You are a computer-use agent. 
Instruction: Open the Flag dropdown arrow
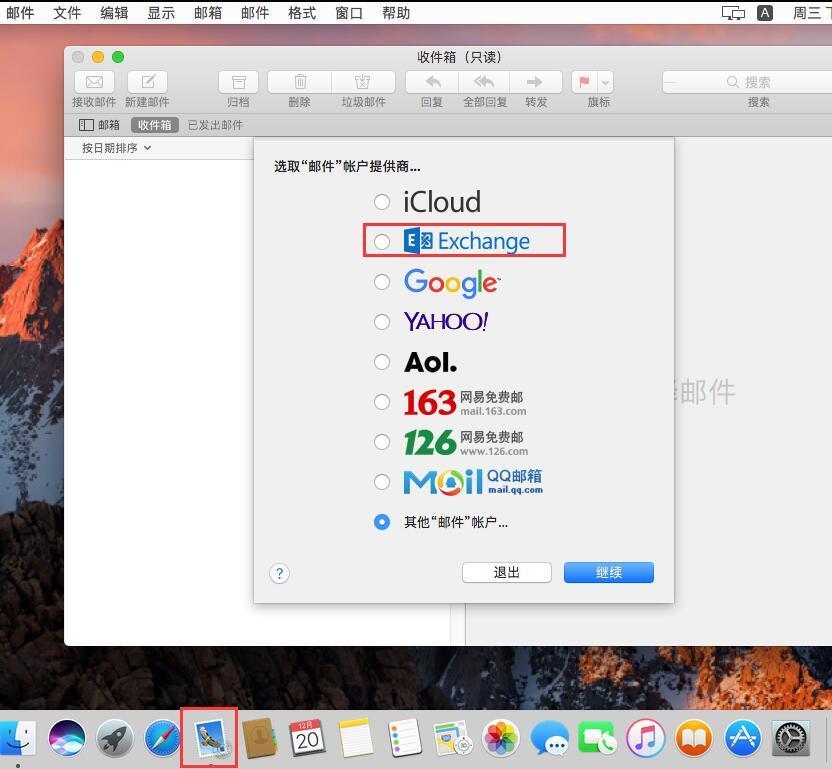tap(605, 82)
